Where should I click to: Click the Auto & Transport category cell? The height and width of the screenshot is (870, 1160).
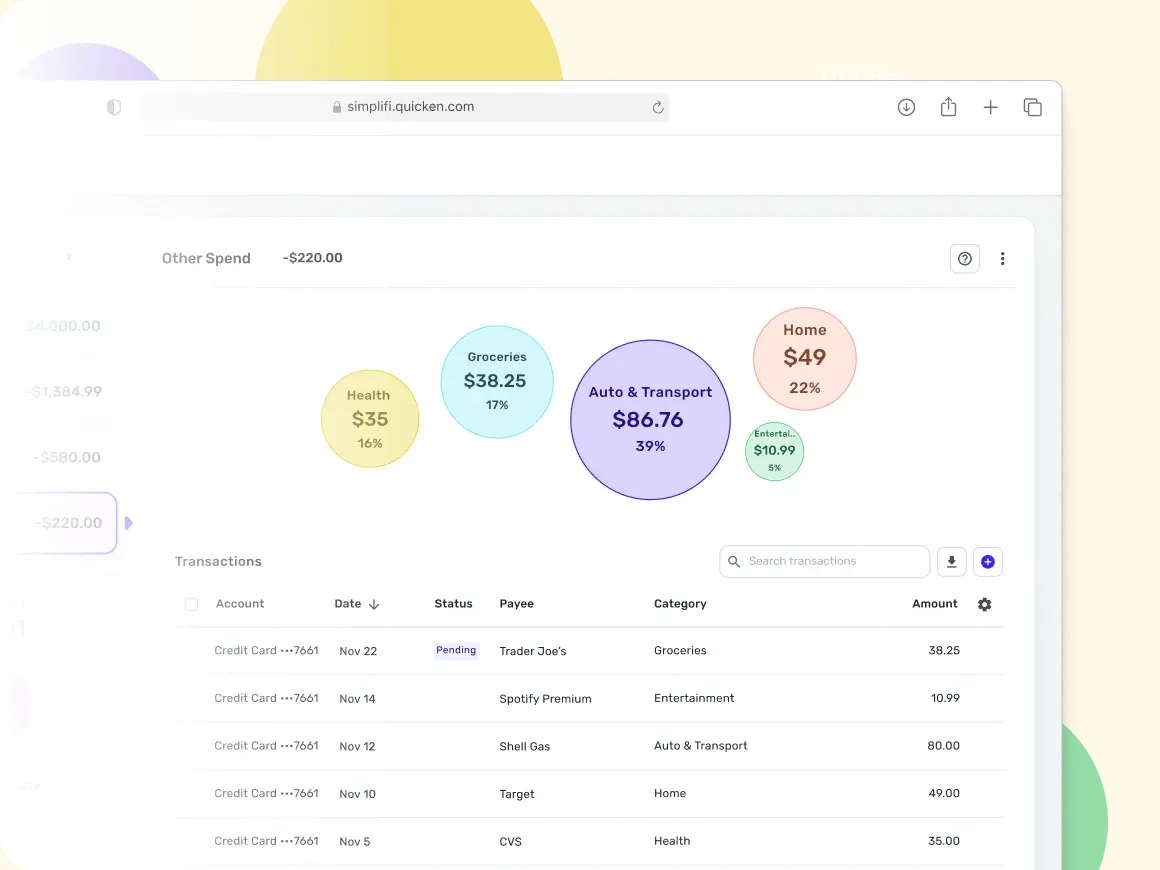tap(701, 746)
